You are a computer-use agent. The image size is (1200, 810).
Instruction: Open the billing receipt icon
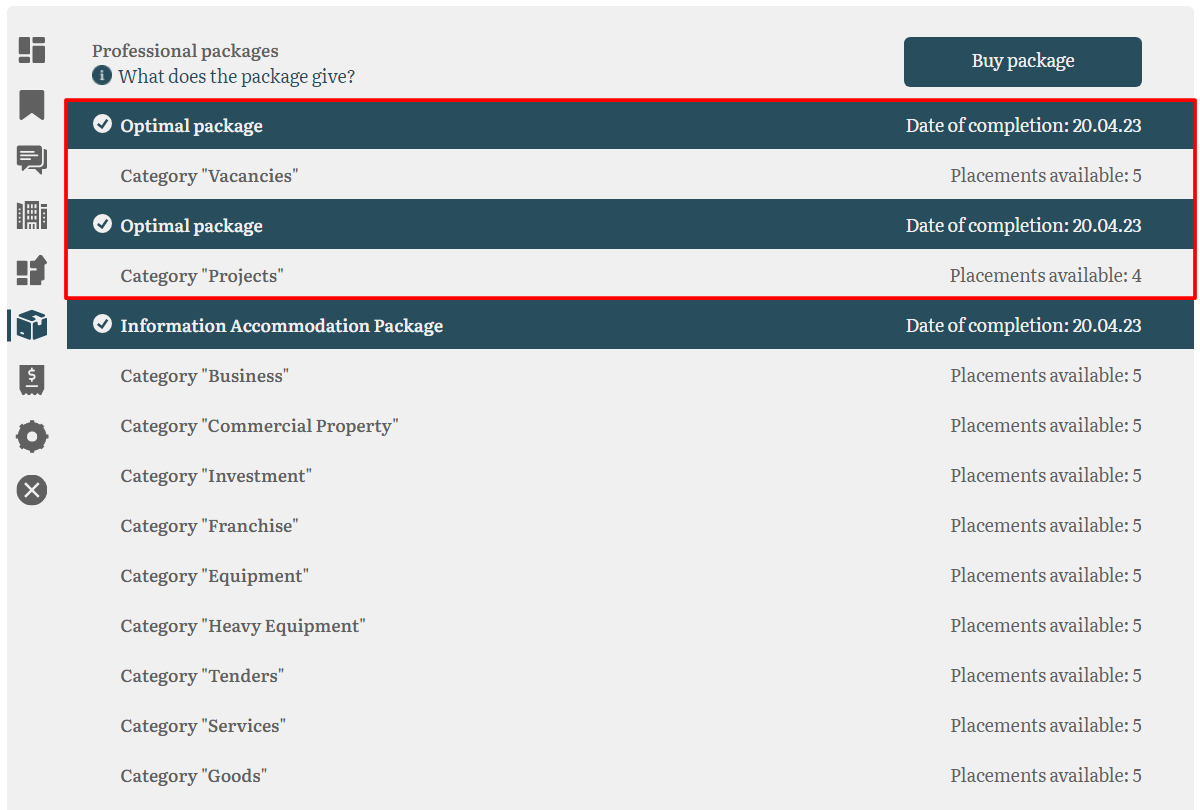coord(32,379)
